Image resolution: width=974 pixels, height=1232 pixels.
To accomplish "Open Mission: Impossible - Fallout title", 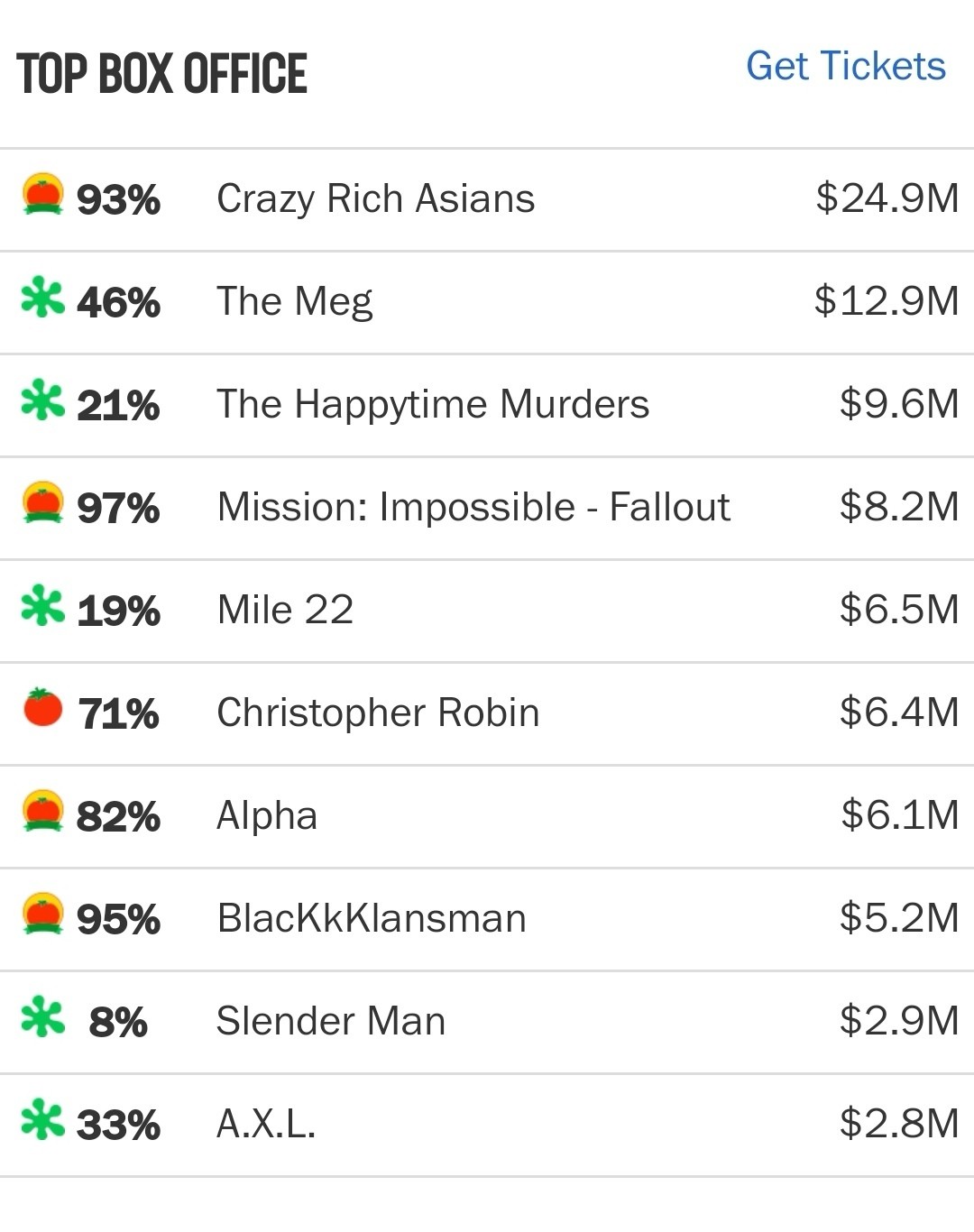I will 473,507.
